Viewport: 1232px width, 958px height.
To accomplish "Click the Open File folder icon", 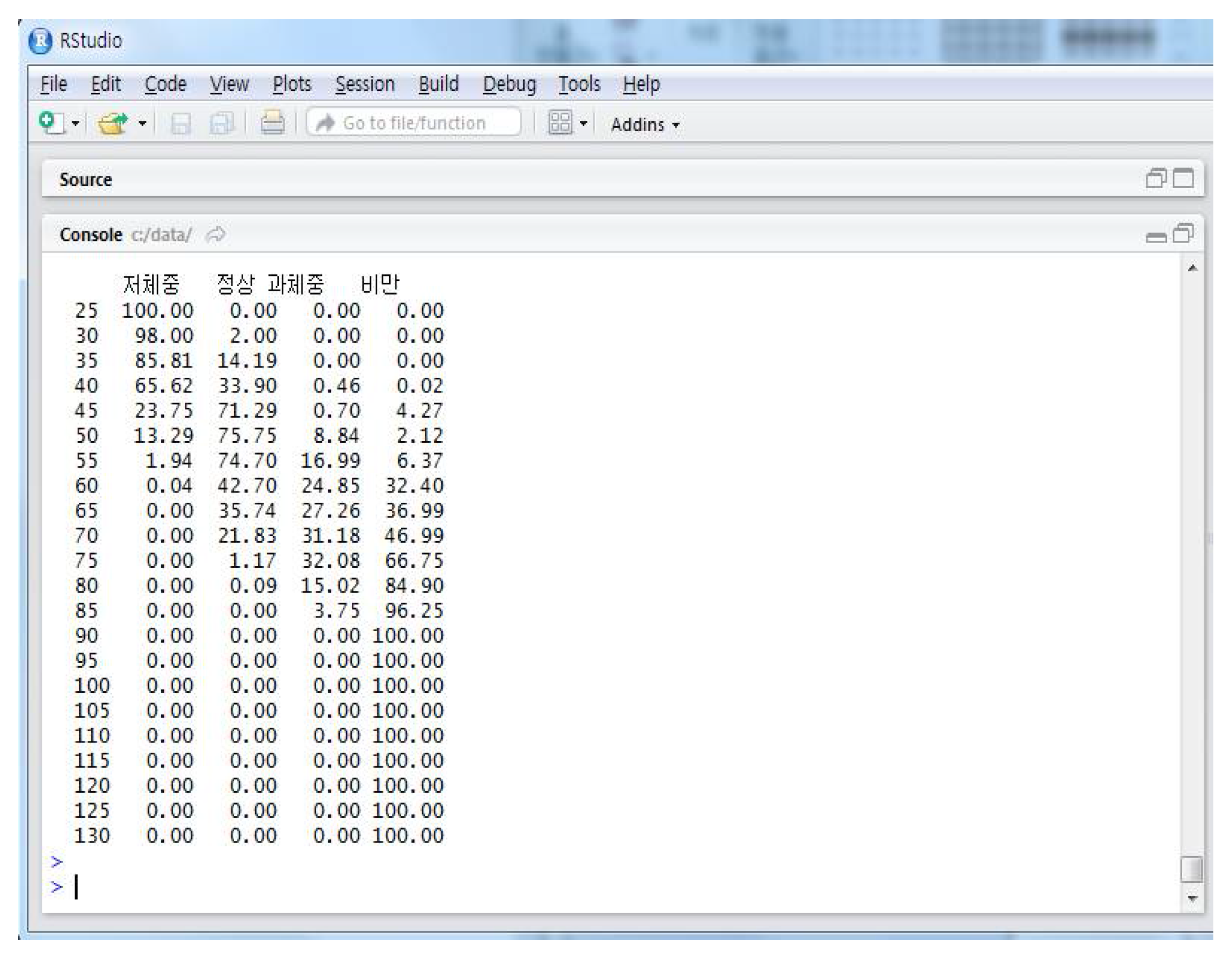I will click(x=112, y=123).
